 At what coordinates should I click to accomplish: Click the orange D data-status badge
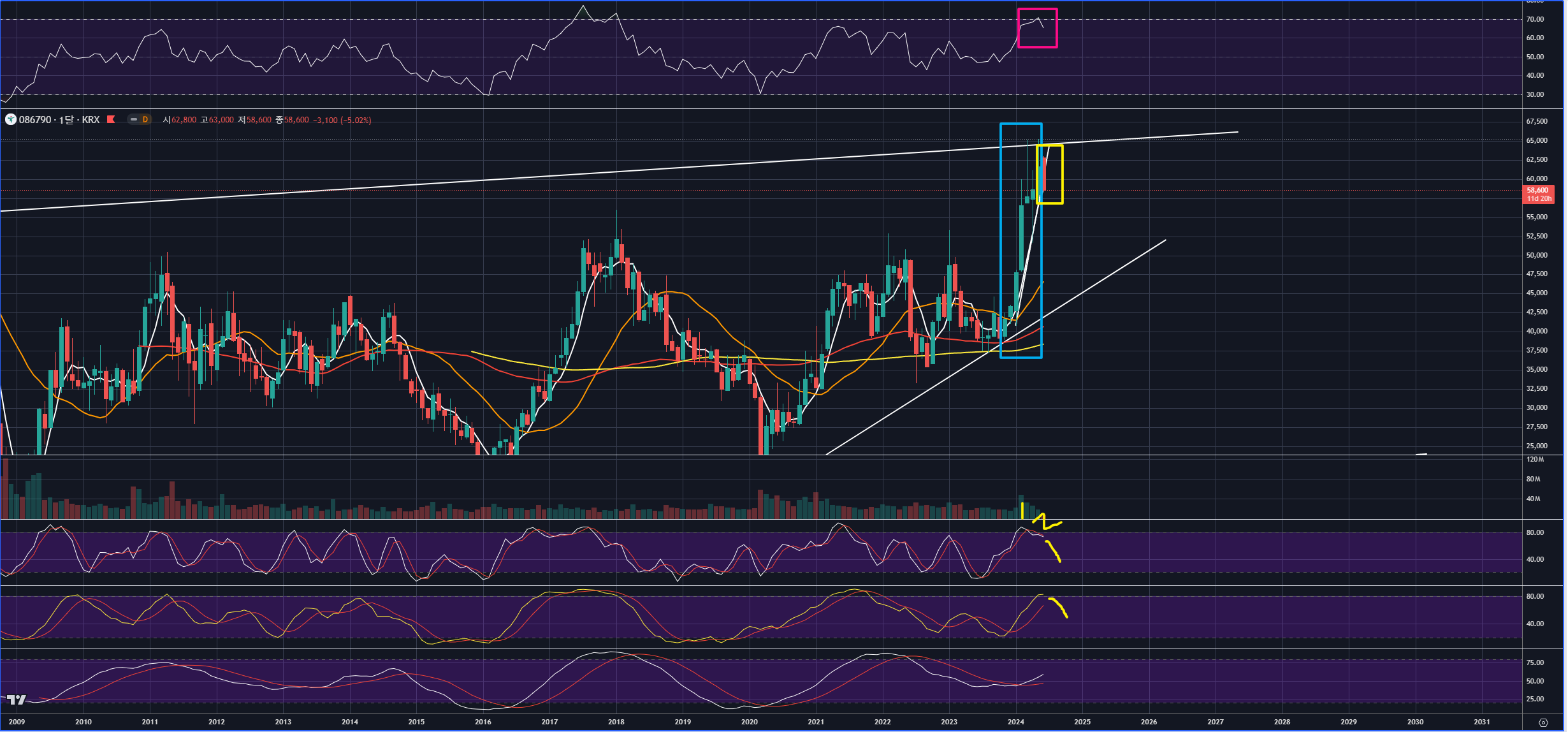(145, 119)
